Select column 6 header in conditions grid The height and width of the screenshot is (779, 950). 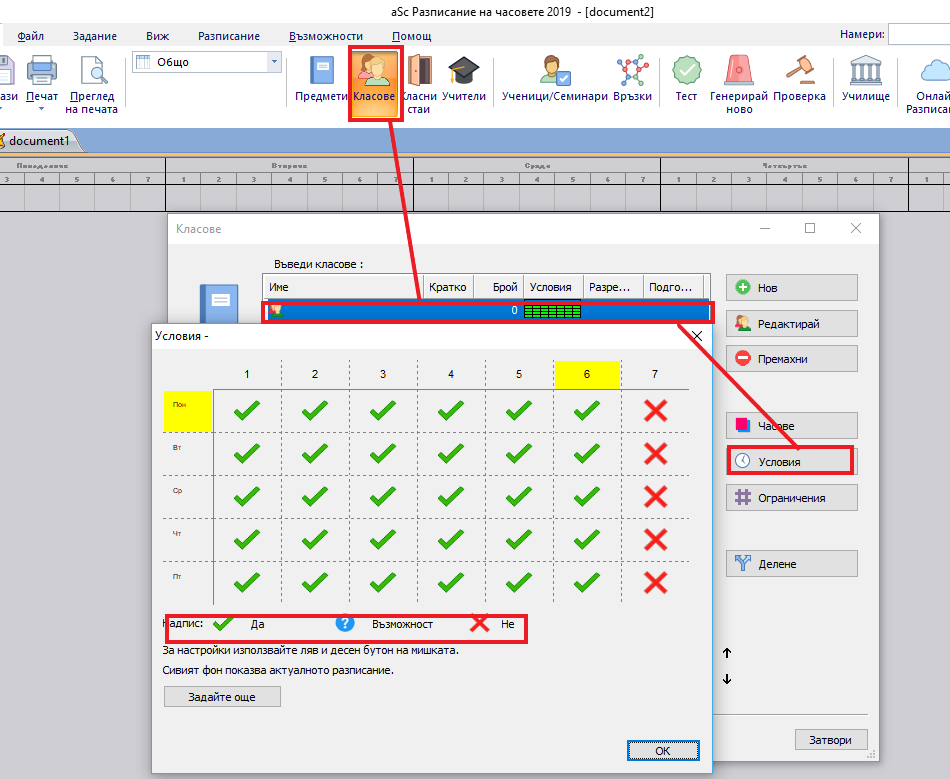[x=587, y=374]
